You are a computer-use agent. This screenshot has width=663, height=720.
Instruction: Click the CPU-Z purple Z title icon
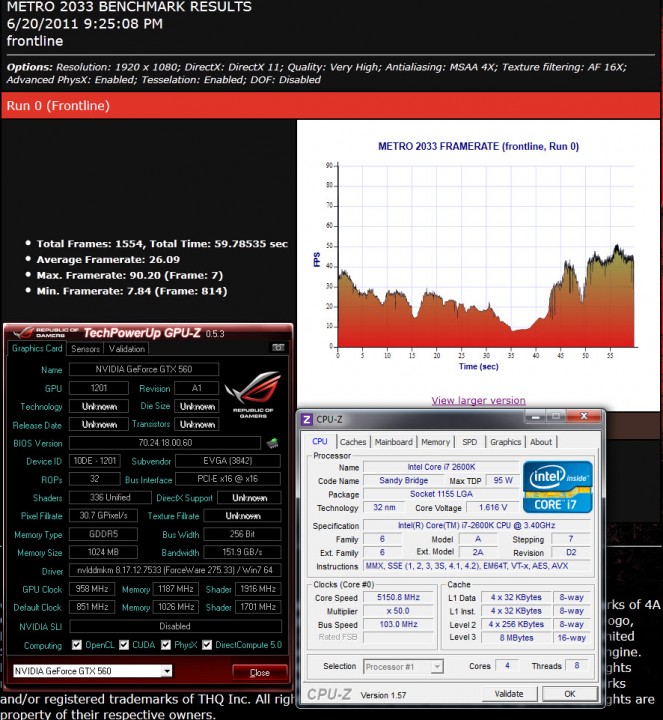pos(307,419)
